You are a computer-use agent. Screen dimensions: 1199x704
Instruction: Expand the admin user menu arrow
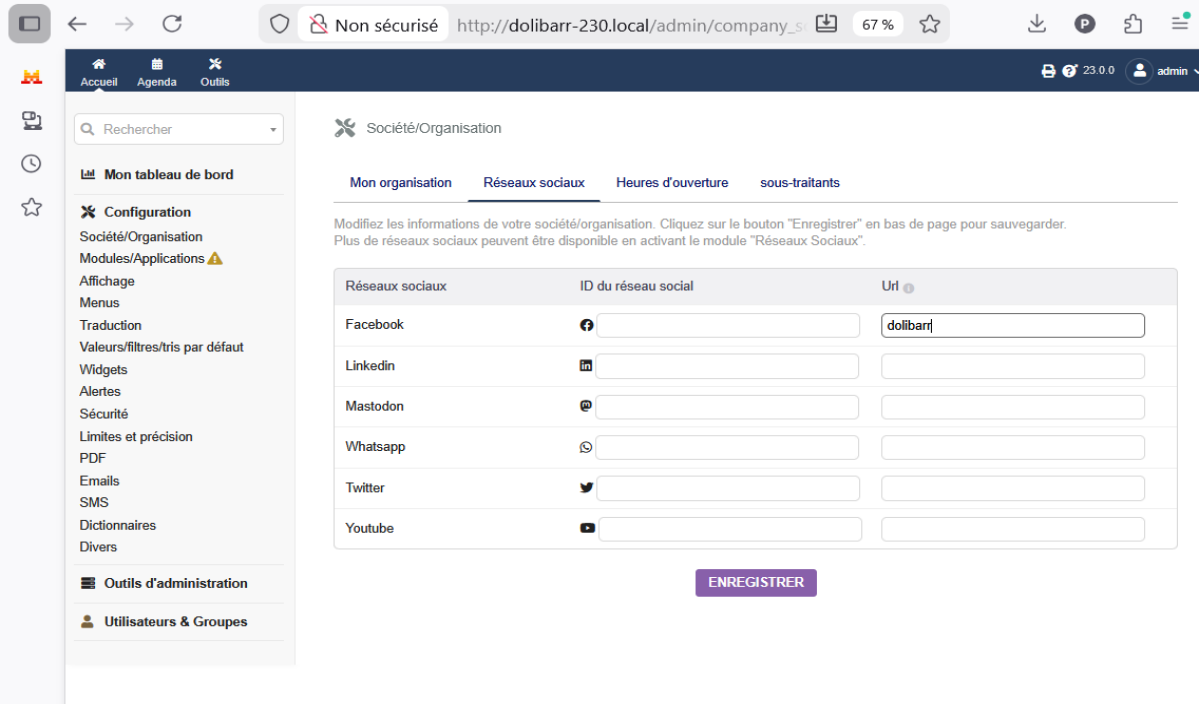click(1194, 71)
